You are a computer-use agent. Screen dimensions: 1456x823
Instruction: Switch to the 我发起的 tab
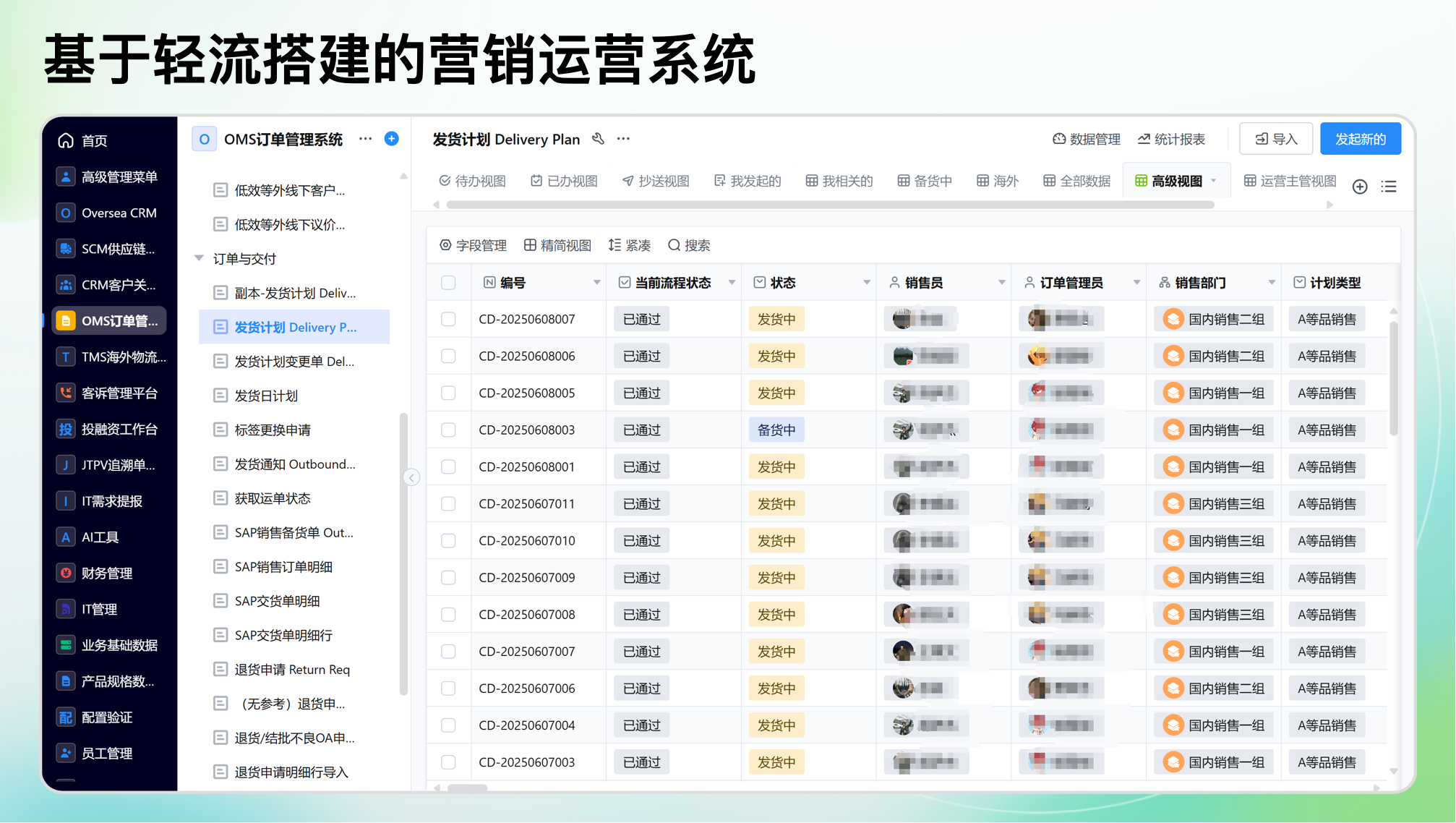(748, 181)
